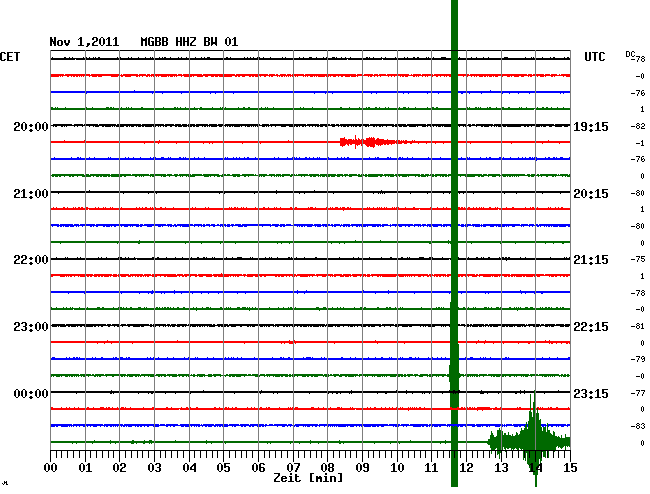This screenshot has height=494, width=650.
Task: Click the DC offset value '-81'
Action: 638,326
